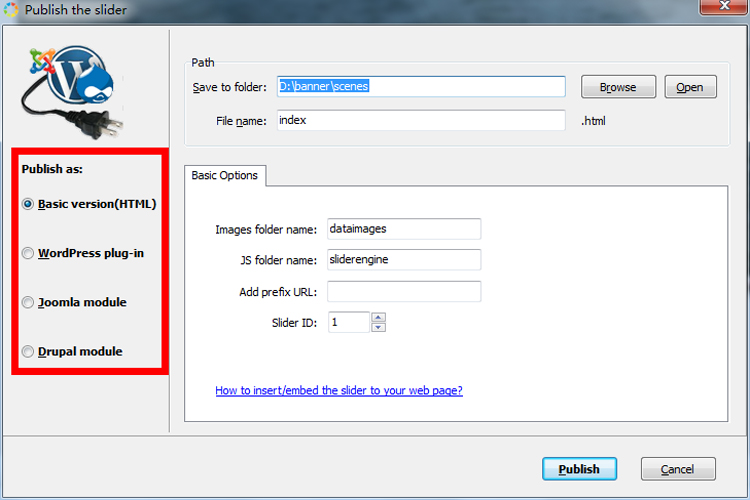Click the Publish as: heading

[52, 169]
